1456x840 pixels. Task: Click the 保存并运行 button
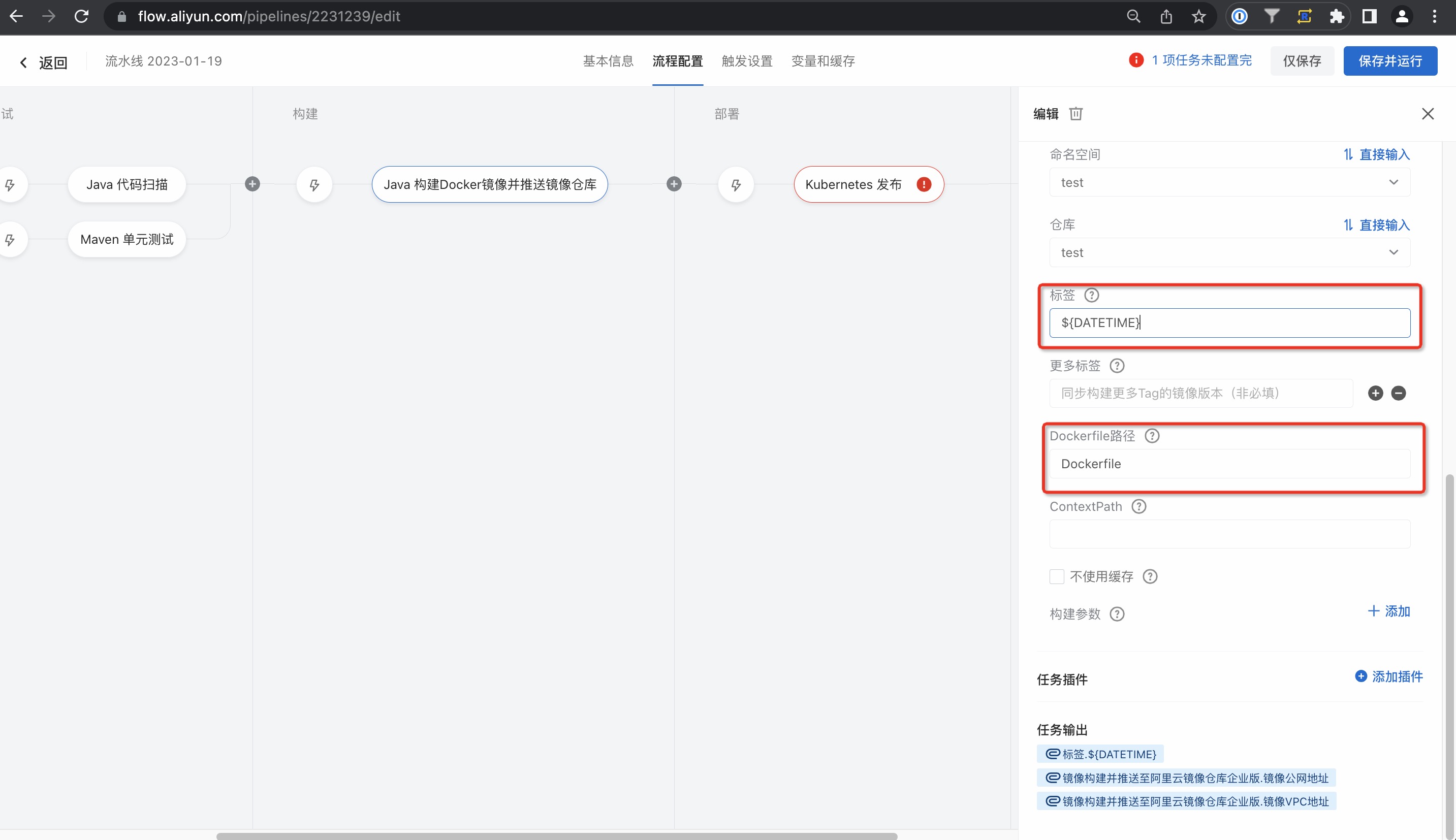(x=1389, y=61)
